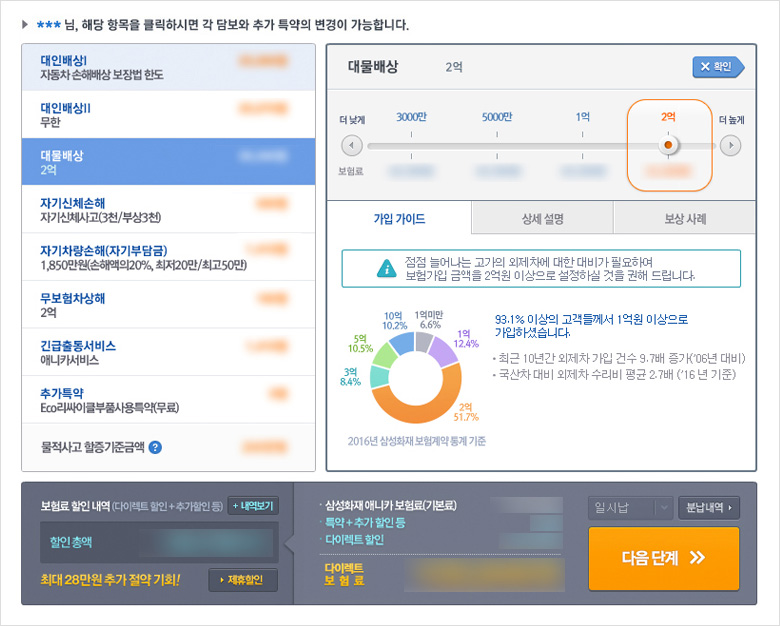Click the 2억 slider handle
This screenshot has height=626, width=780.
coord(668,146)
